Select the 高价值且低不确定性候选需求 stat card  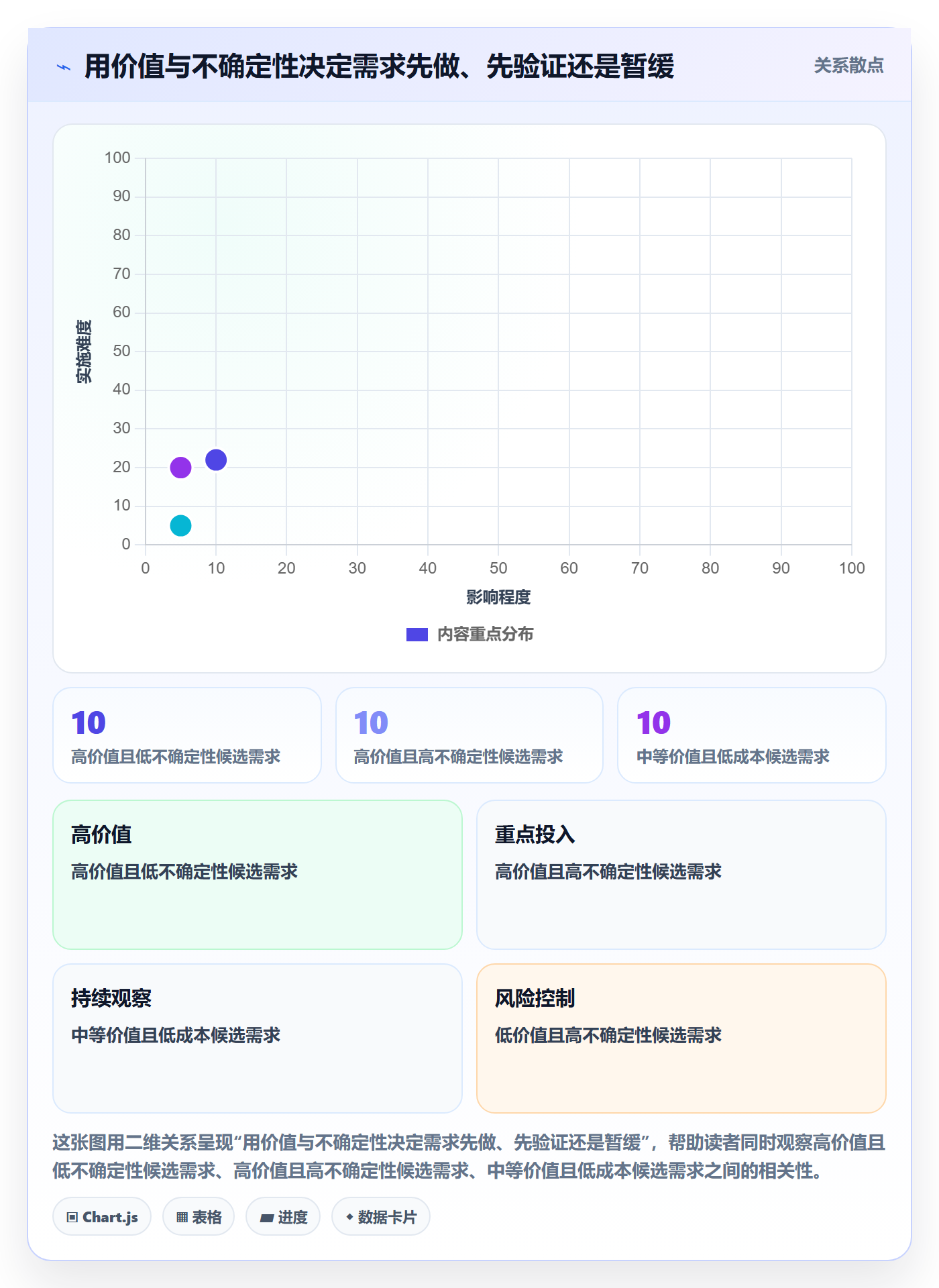coord(187,735)
